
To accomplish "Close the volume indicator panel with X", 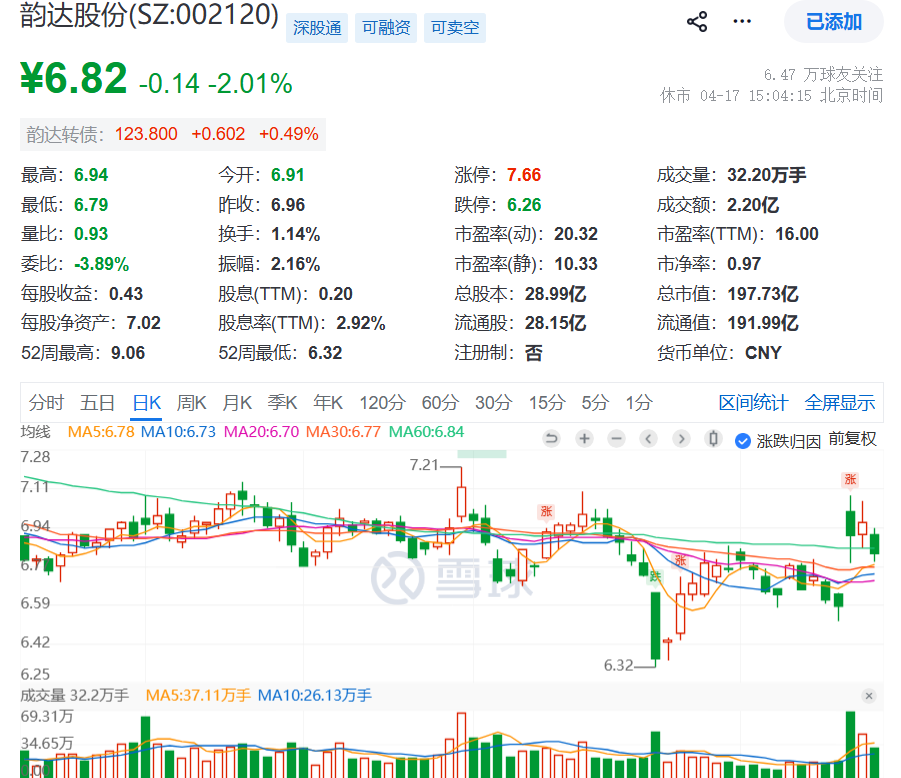I will [x=869, y=696].
